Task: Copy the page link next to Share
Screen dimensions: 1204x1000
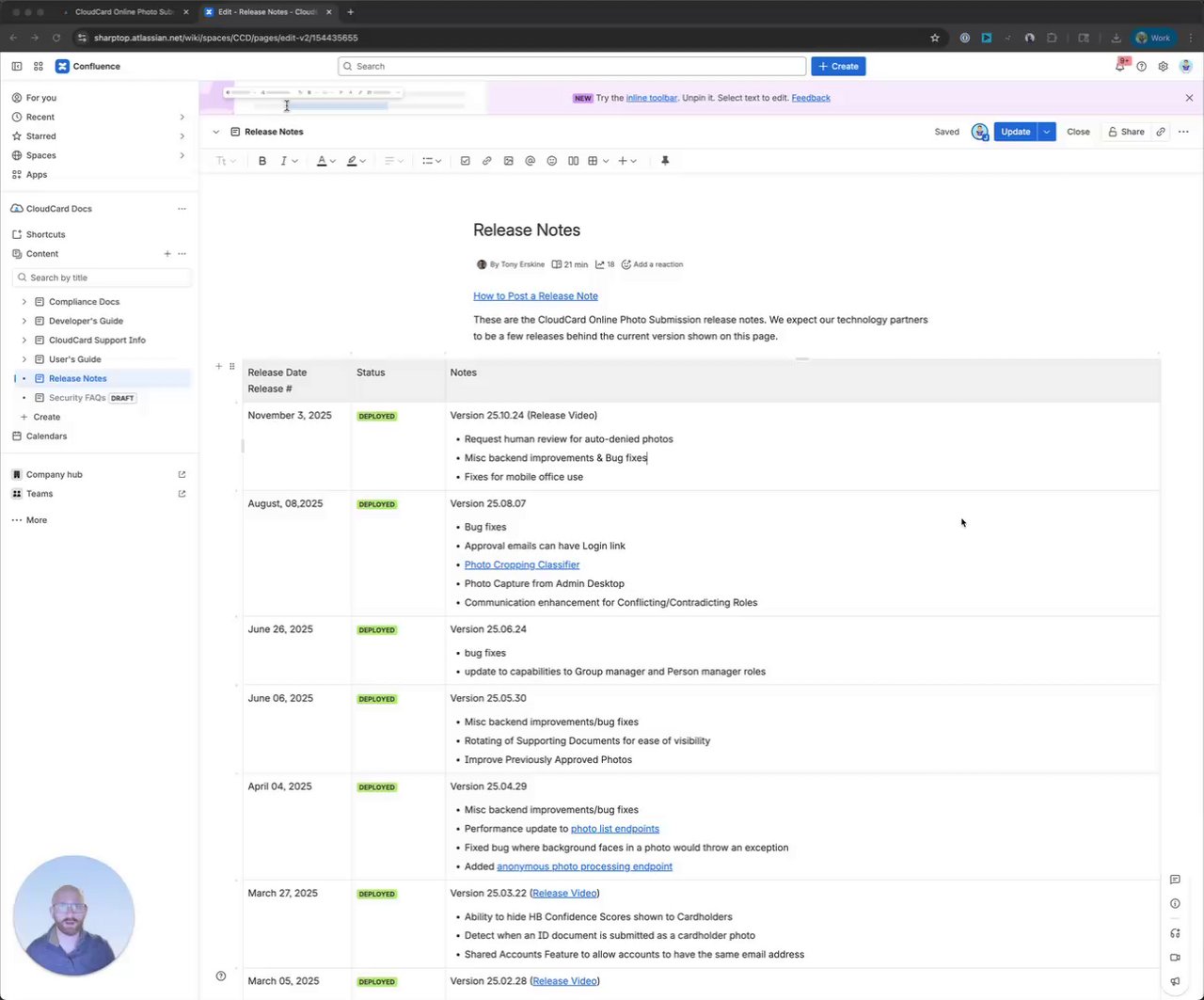Action: coord(1161,132)
